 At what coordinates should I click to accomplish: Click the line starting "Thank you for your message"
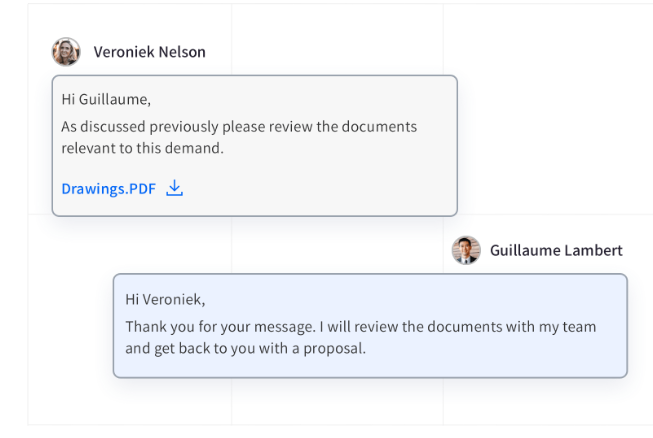tap(360, 327)
